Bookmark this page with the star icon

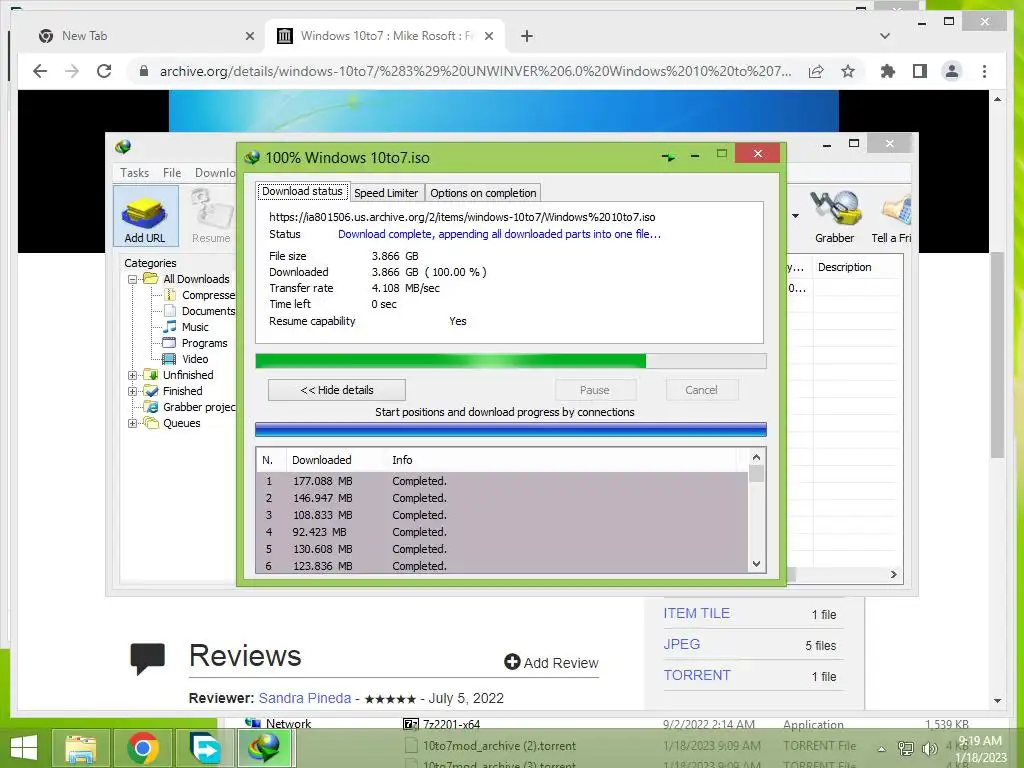[x=848, y=71]
